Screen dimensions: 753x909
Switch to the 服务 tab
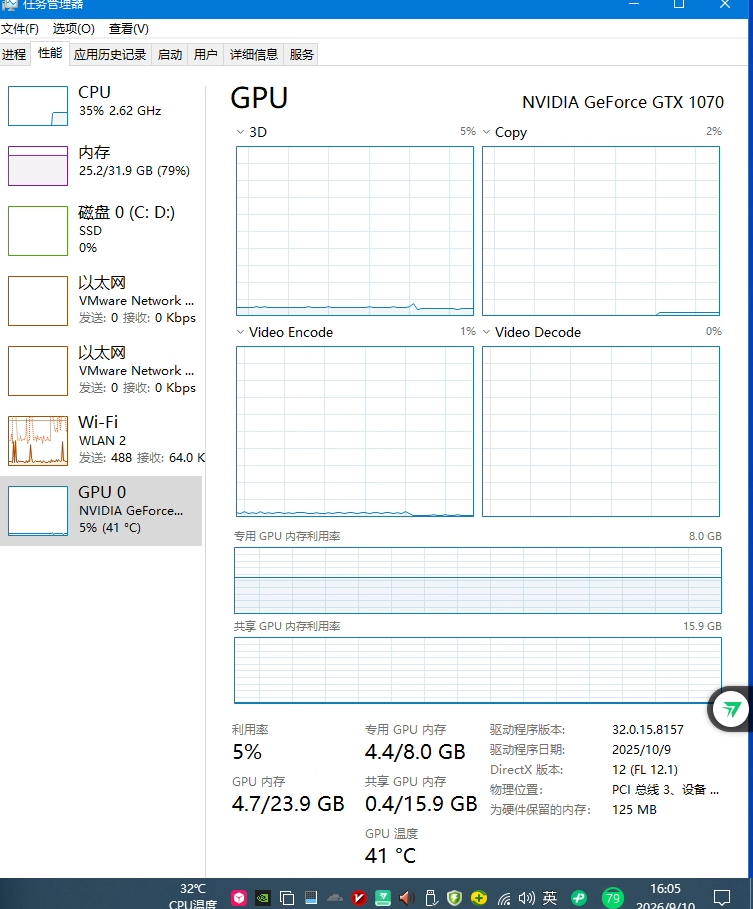tap(301, 54)
